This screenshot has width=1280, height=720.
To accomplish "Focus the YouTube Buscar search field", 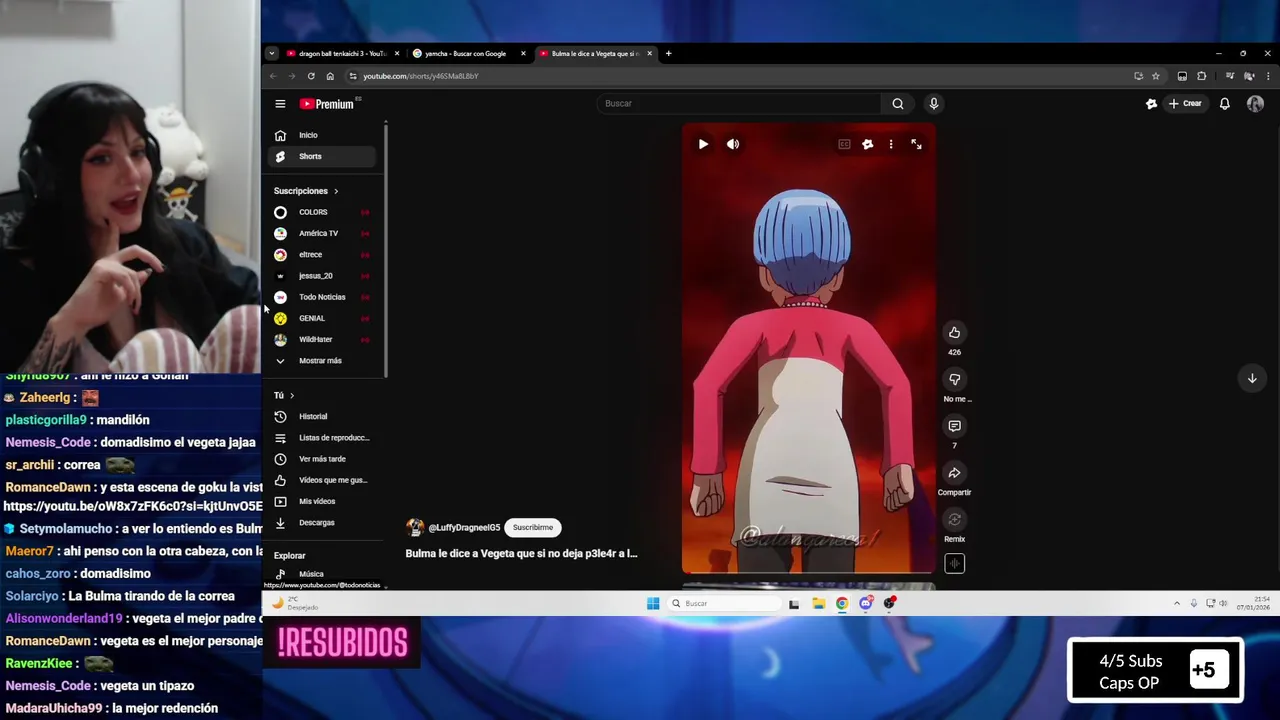I will pyautogui.click(x=738, y=104).
